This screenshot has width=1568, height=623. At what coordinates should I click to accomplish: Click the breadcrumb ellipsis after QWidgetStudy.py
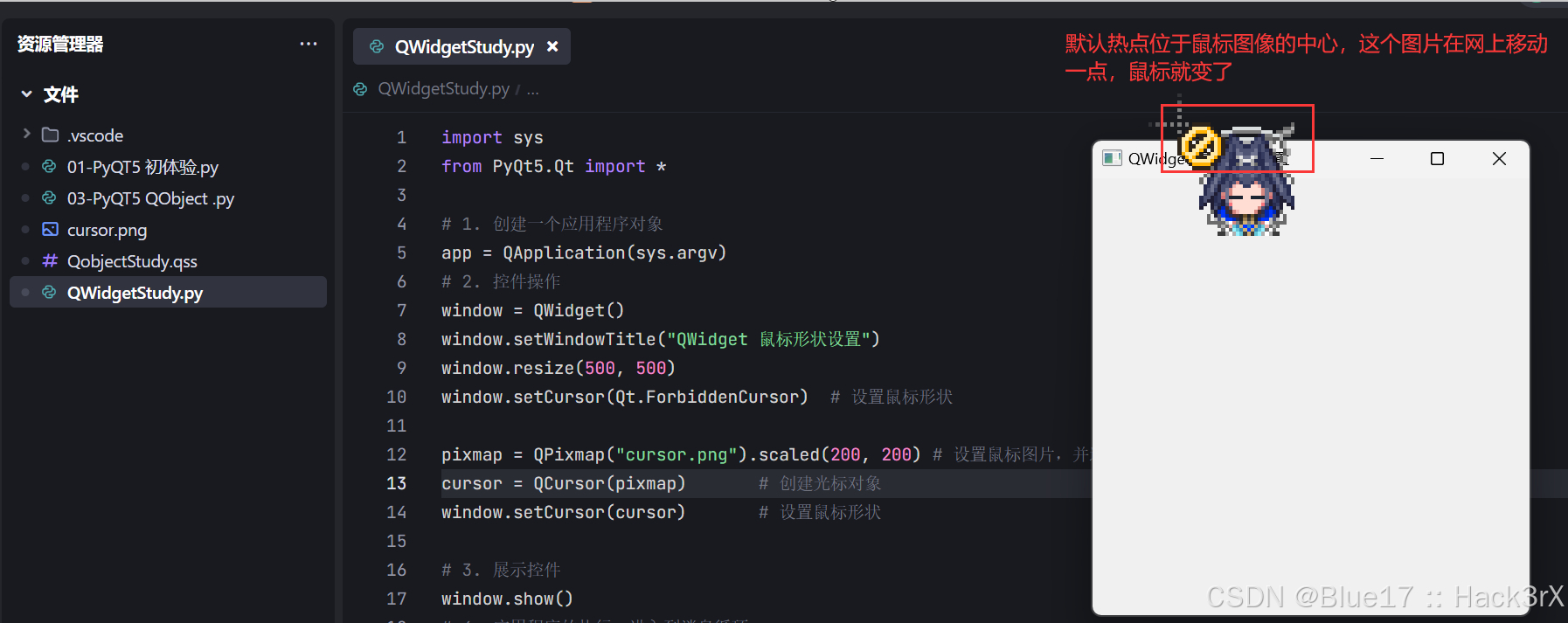533,89
